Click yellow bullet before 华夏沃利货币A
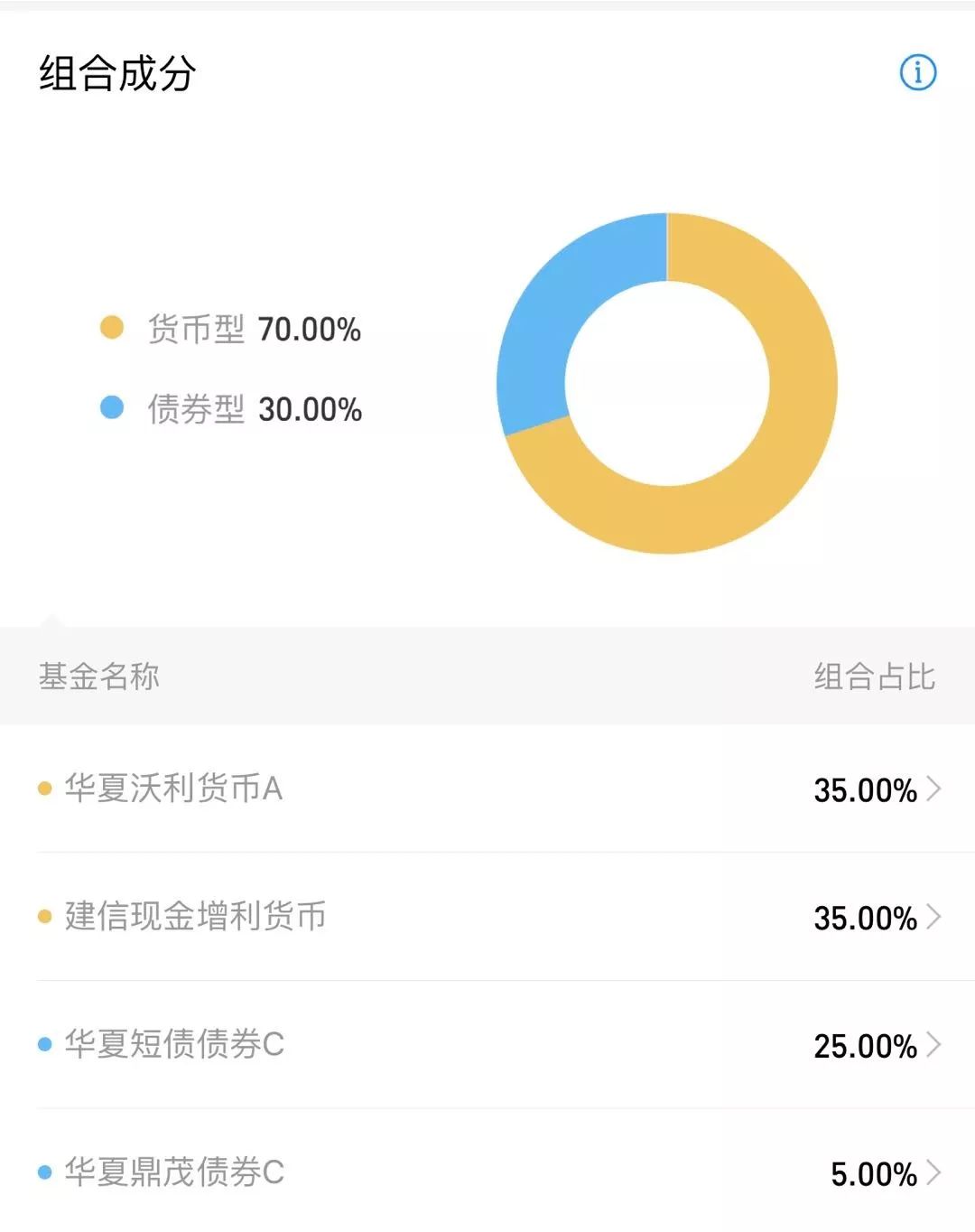This screenshot has height=1232, width=975. 44,789
